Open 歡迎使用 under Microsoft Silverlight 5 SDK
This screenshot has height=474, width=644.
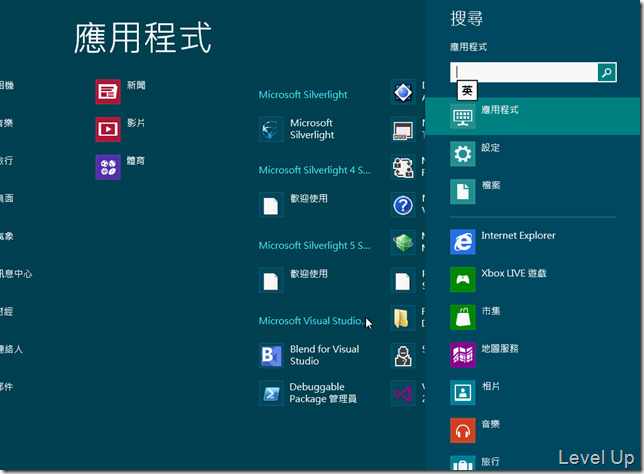[x=271, y=280]
